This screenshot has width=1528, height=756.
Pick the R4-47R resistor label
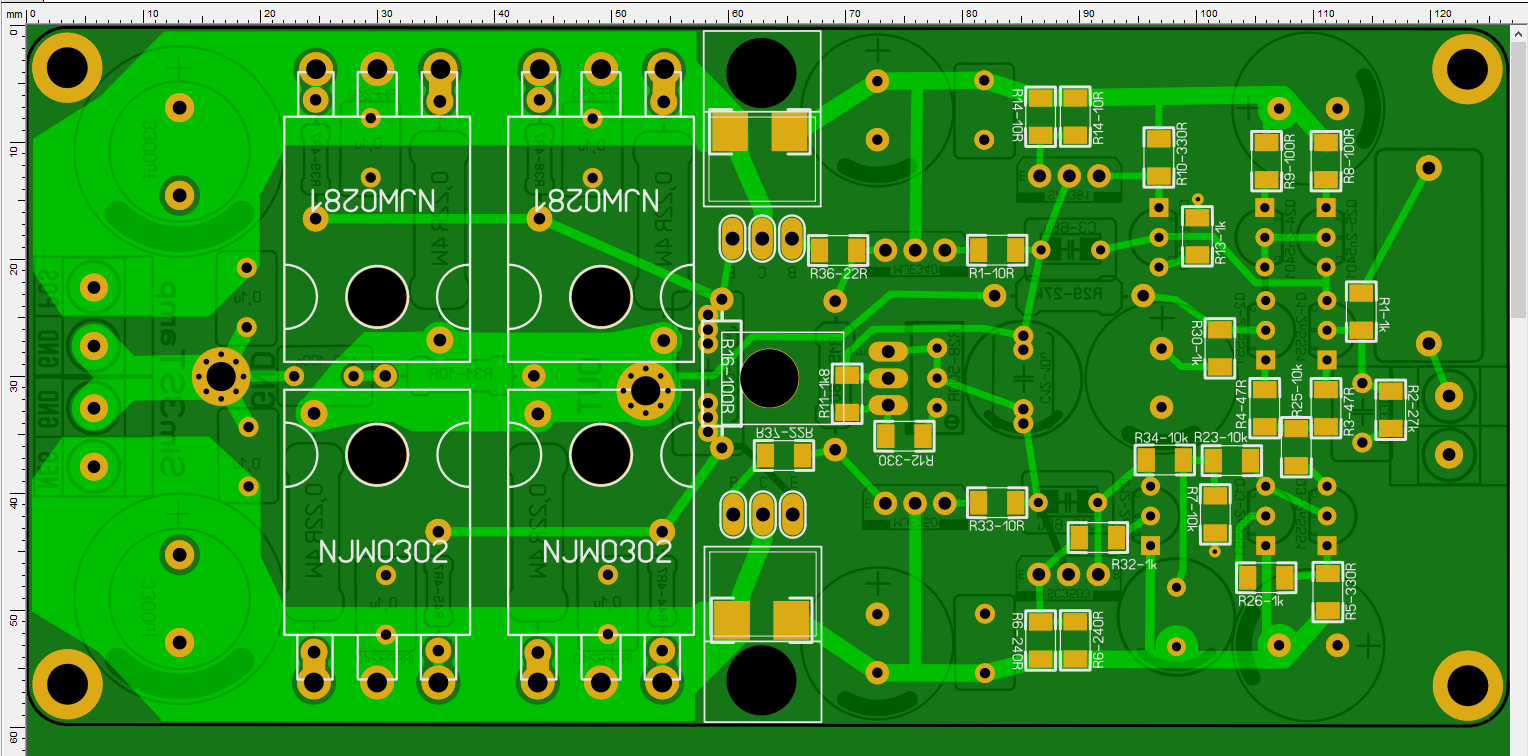1242,403
